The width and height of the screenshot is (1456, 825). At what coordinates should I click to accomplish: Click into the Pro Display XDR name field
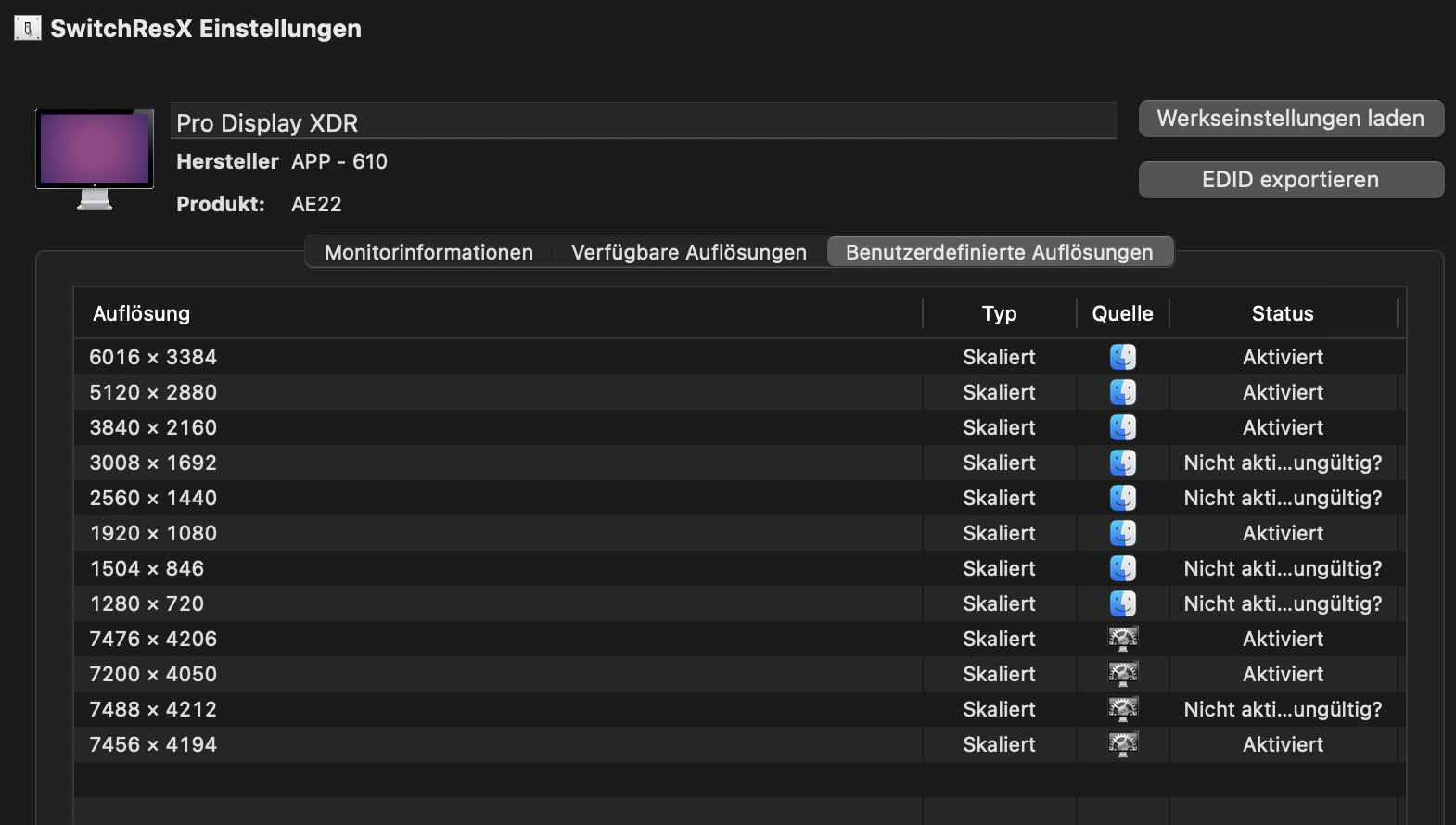[643, 122]
